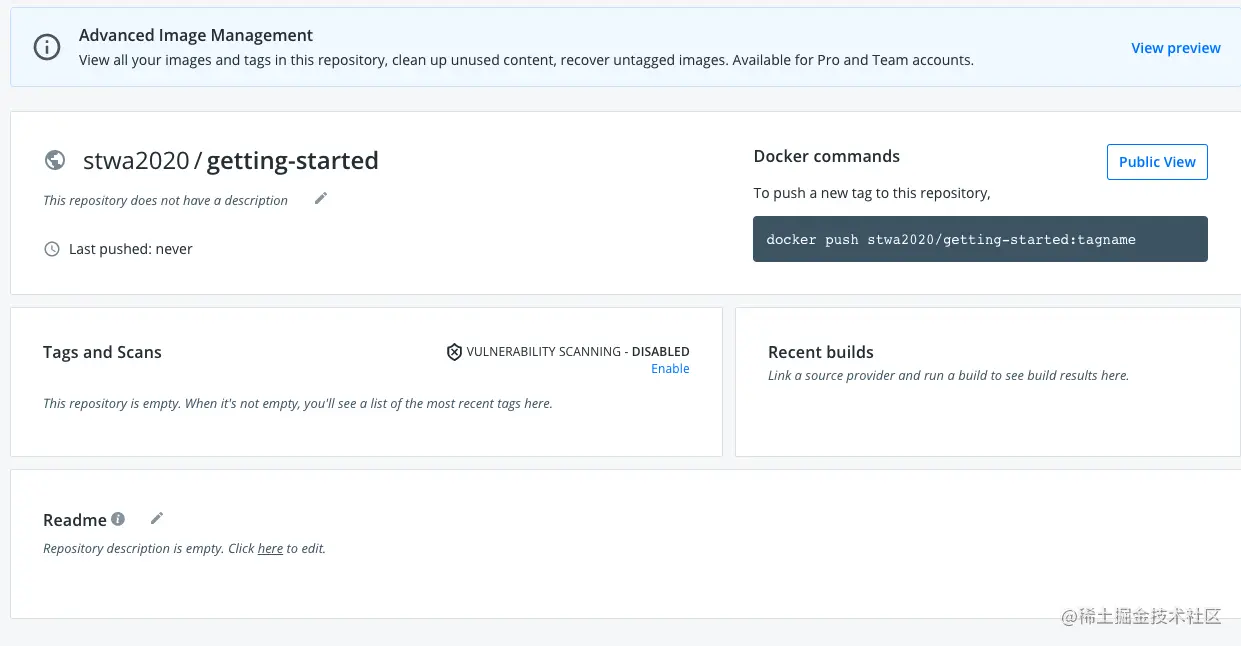Click the clock icon beside Last pushed

click(x=52, y=249)
